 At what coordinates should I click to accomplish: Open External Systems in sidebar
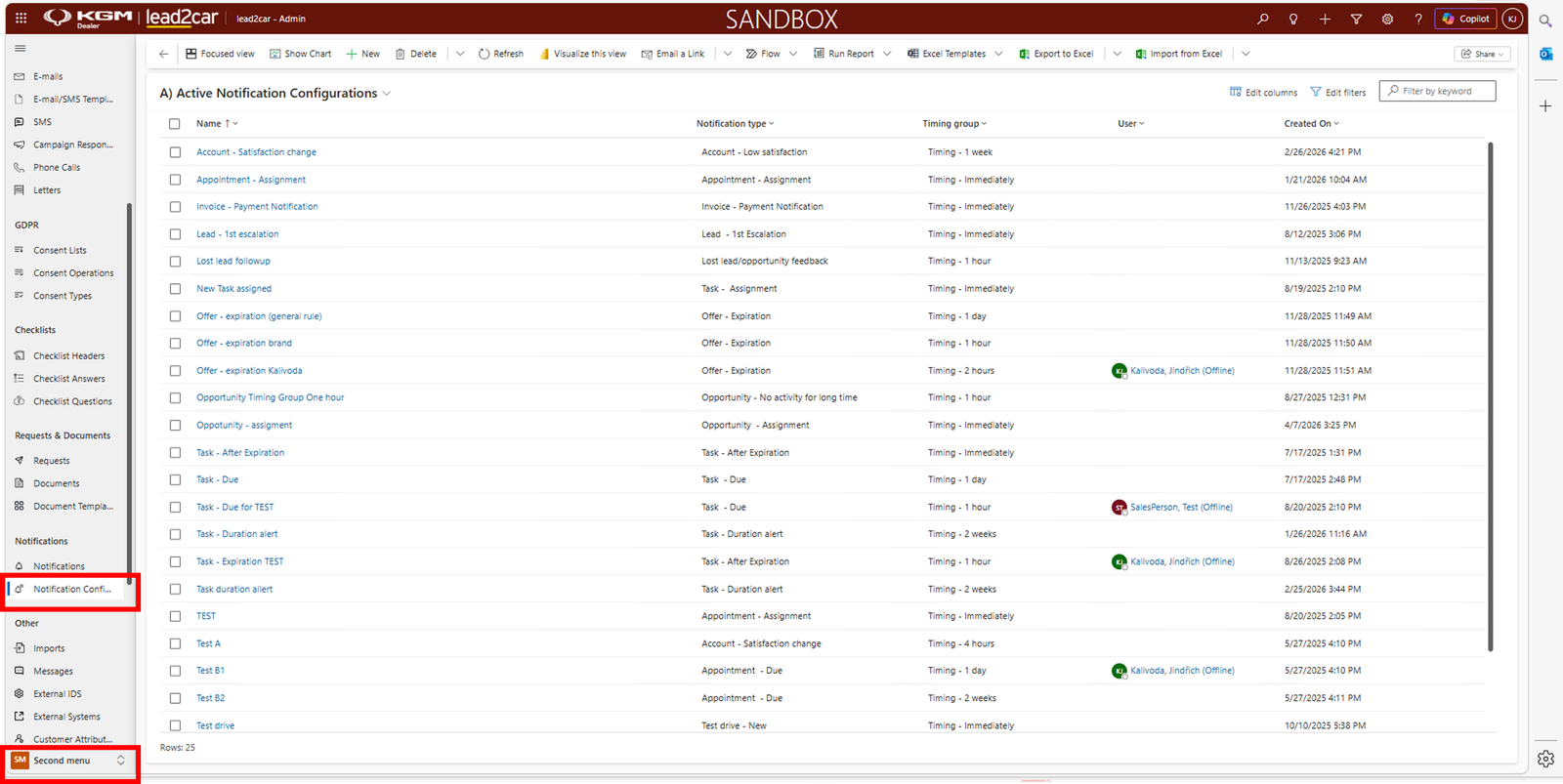click(x=66, y=717)
